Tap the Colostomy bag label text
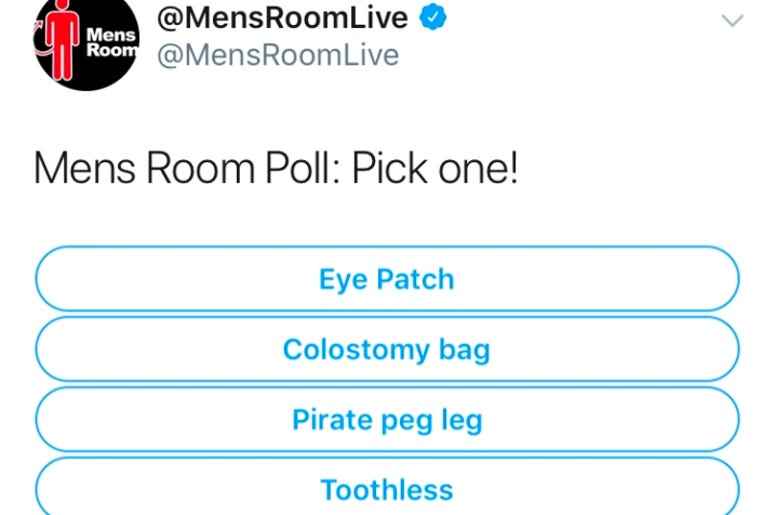 [x=387, y=350]
